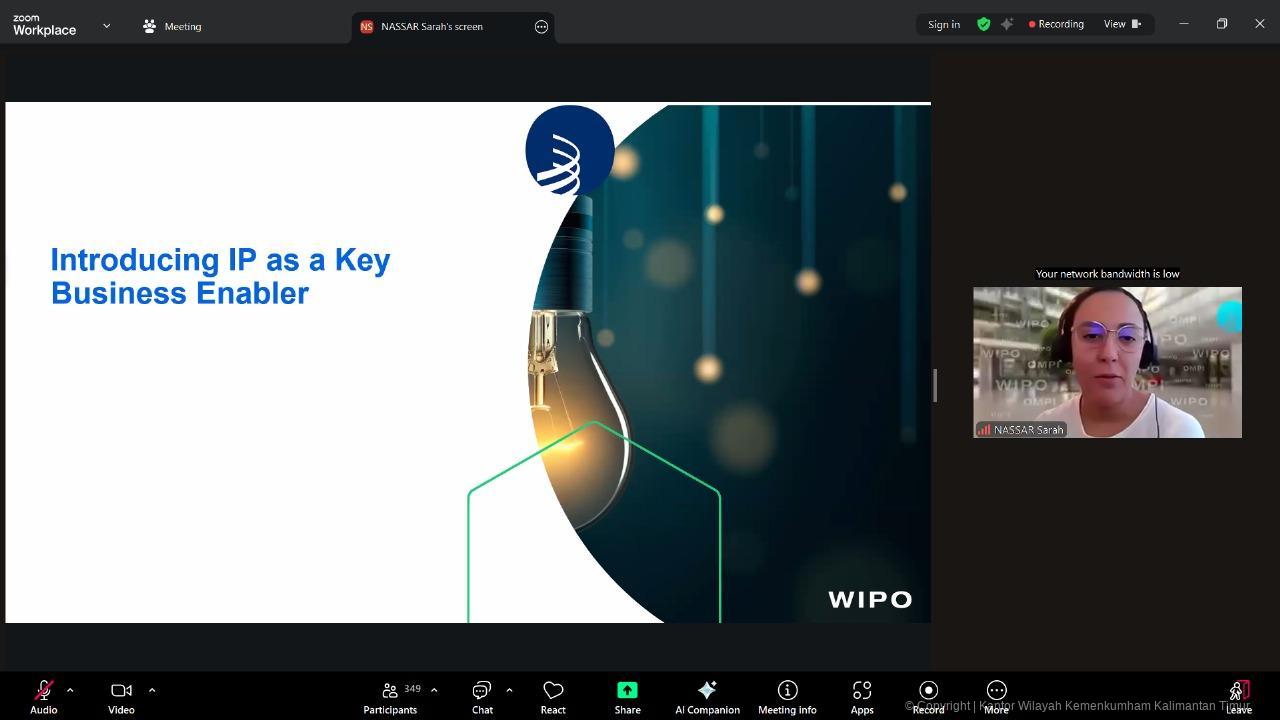The height and width of the screenshot is (720, 1280).
Task: Open the View layout menu
Action: (1121, 25)
